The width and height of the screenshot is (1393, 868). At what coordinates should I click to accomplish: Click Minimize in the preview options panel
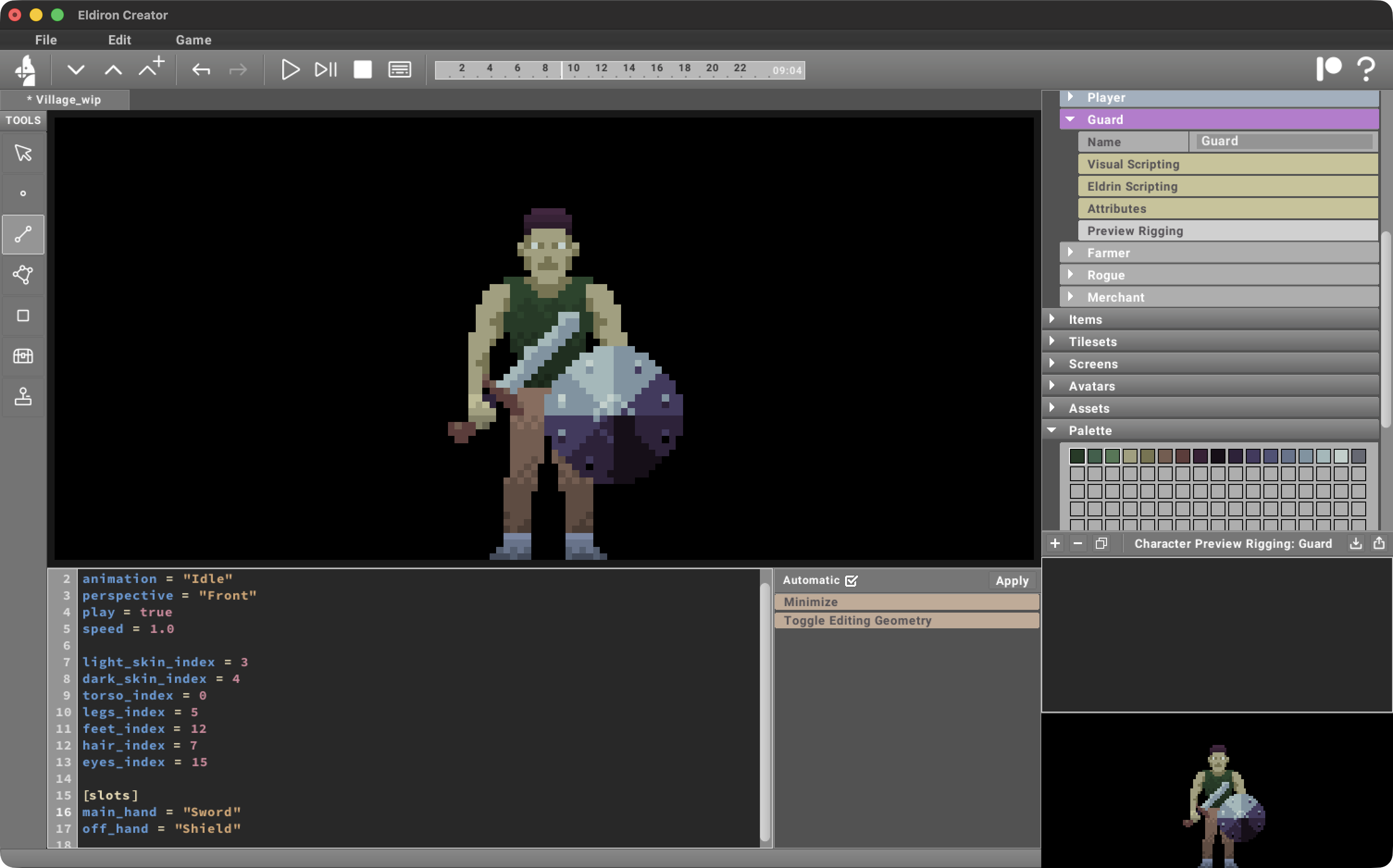click(x=906, y=601)
